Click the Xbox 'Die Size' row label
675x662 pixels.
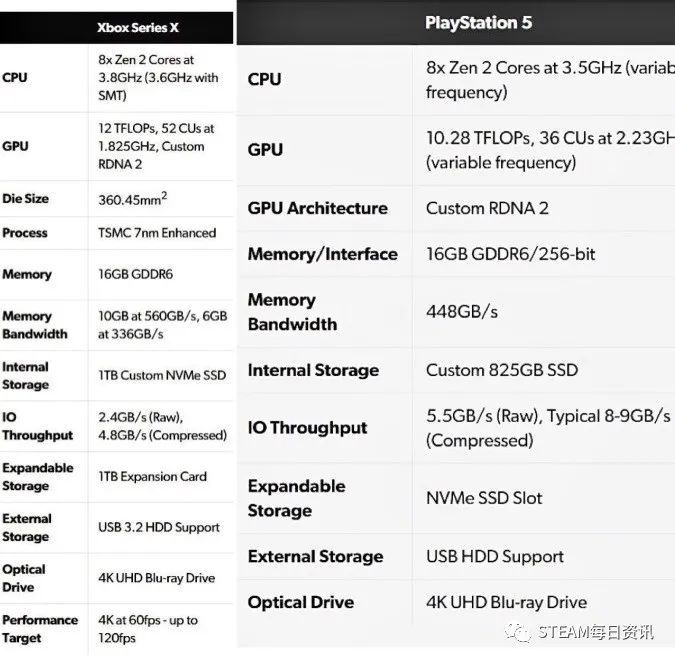[x=25, y=198]
